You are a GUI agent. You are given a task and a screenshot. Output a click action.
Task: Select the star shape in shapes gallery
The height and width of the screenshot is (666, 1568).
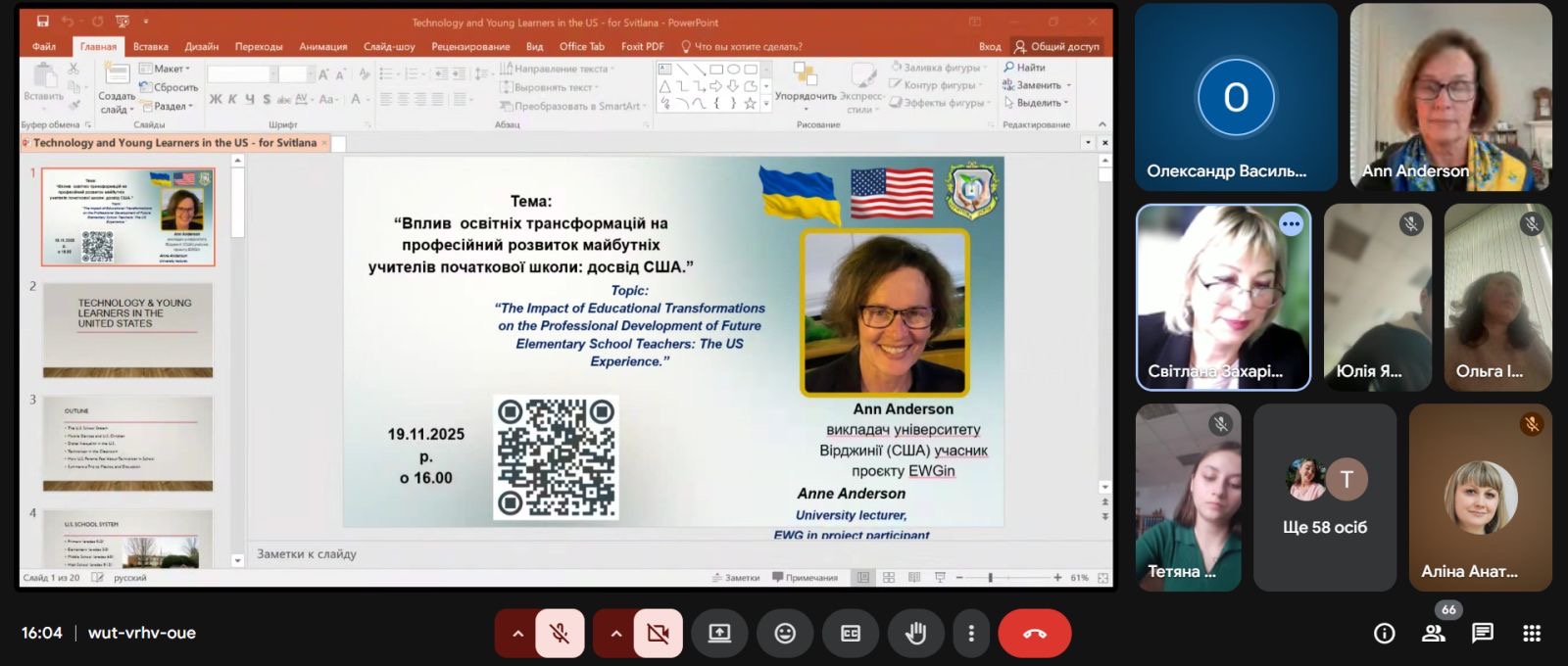[x=750, y=103]
